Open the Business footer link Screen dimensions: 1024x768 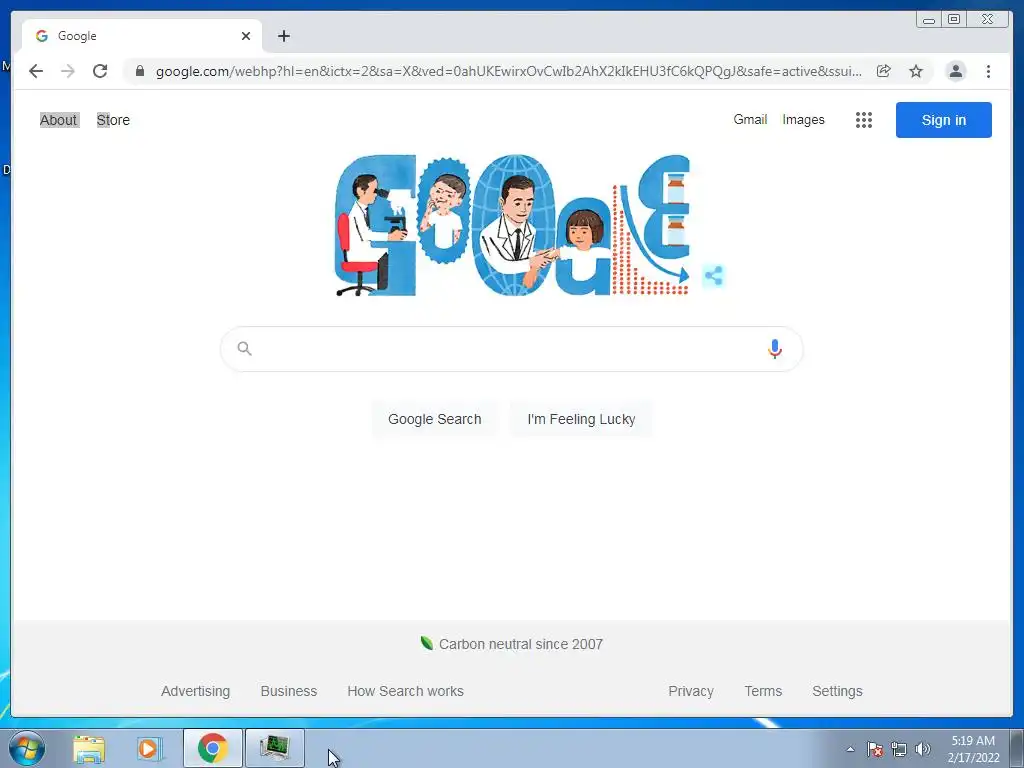289,691
